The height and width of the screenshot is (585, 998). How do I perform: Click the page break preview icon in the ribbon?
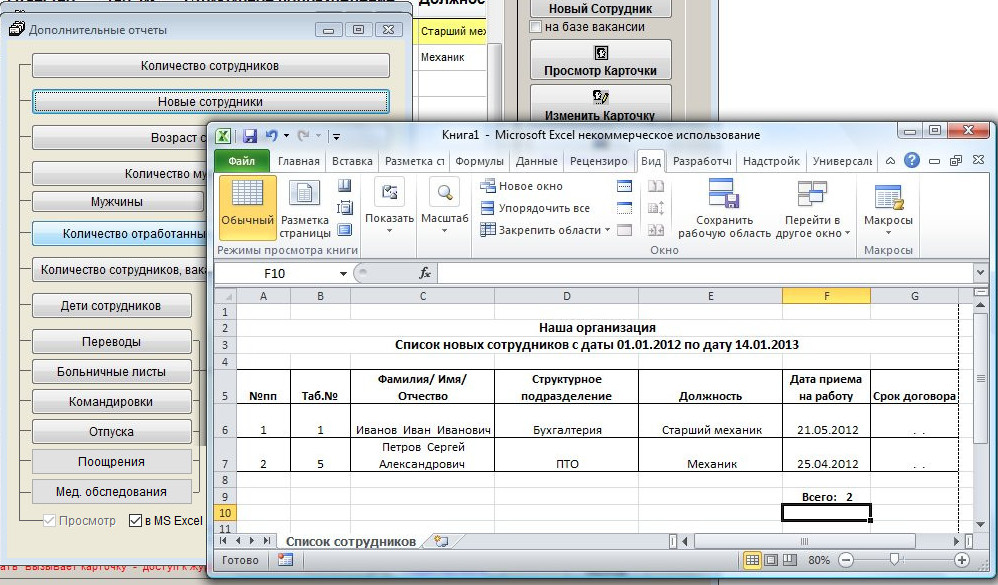coord(344,186)
